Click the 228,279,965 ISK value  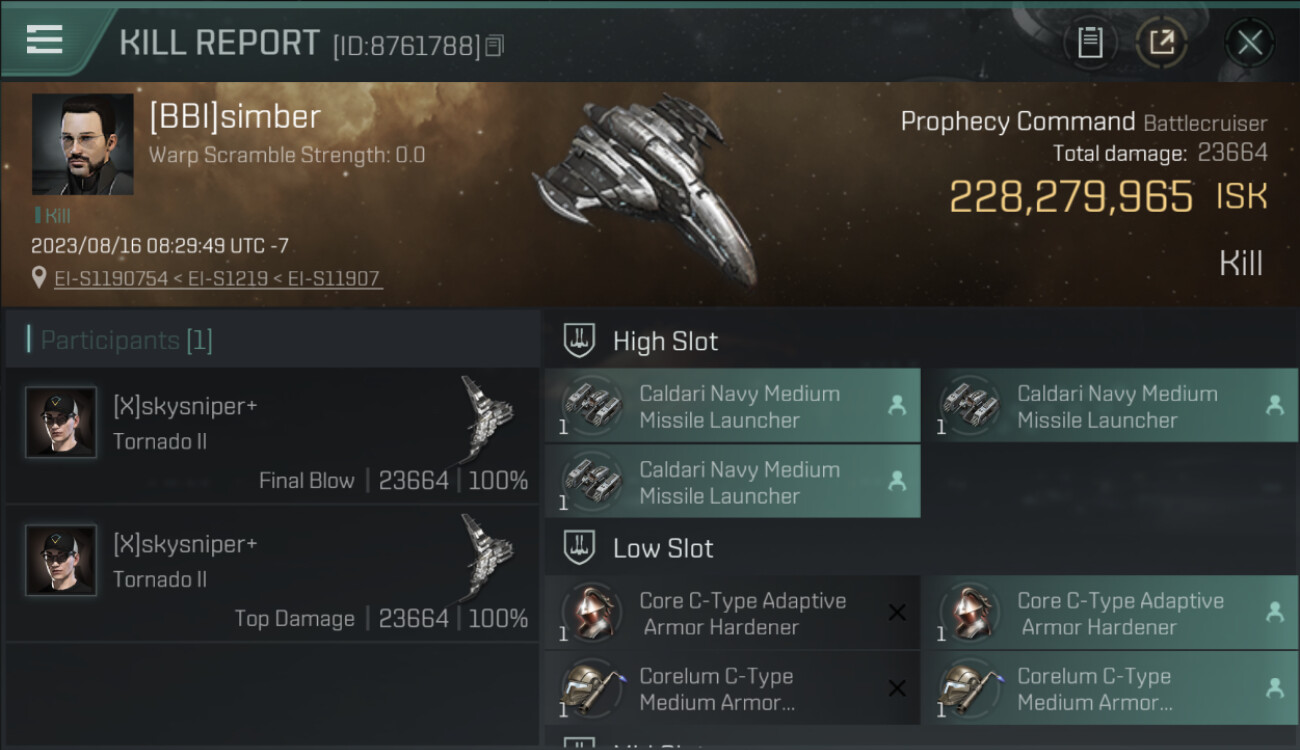coord(1070,197)
